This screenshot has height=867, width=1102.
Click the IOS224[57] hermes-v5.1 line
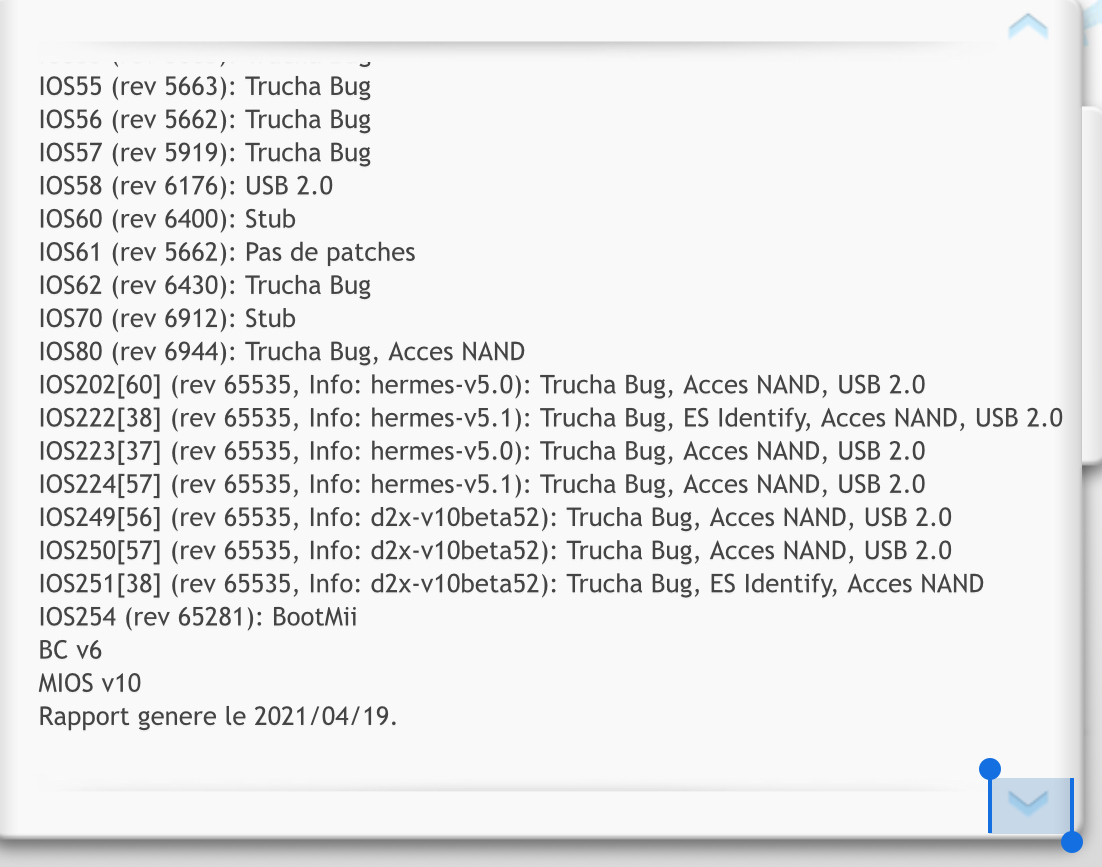[481, 485]
